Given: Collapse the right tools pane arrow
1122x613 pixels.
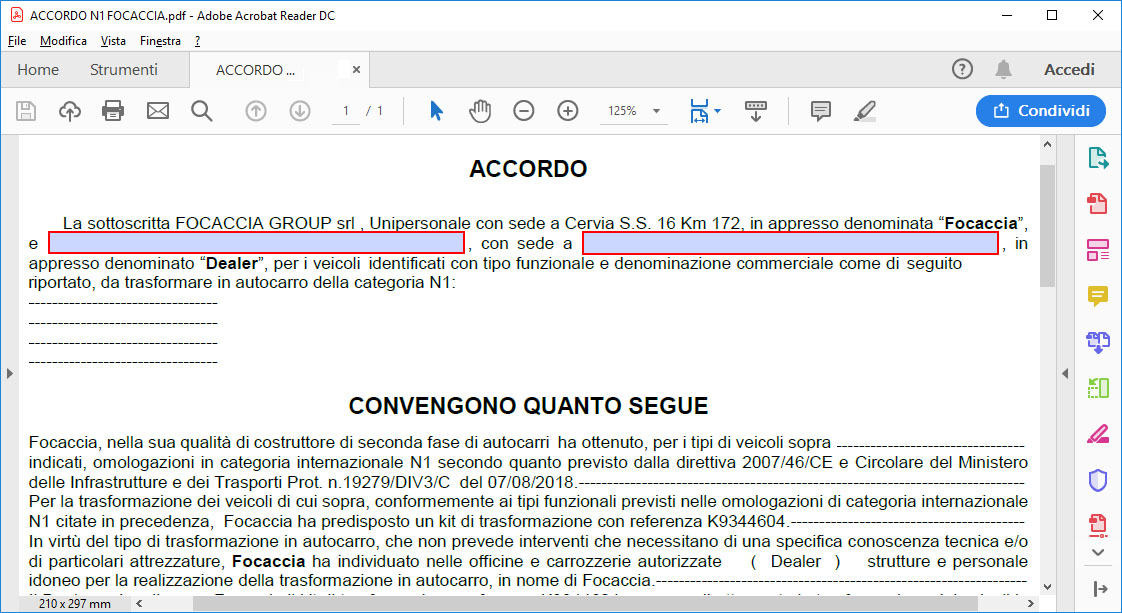Looking at the screenshot, I should point(1065,373).
